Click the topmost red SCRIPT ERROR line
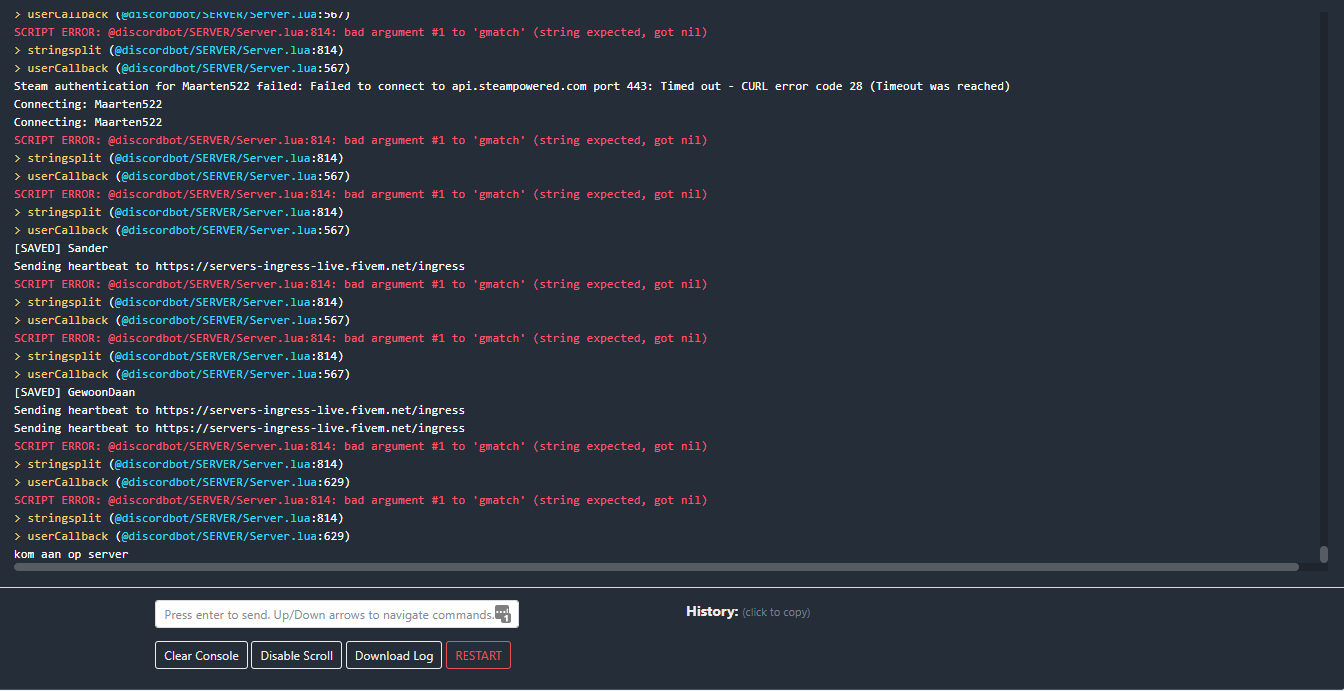This screenshot has height=691, width=1344. point(360,32)
